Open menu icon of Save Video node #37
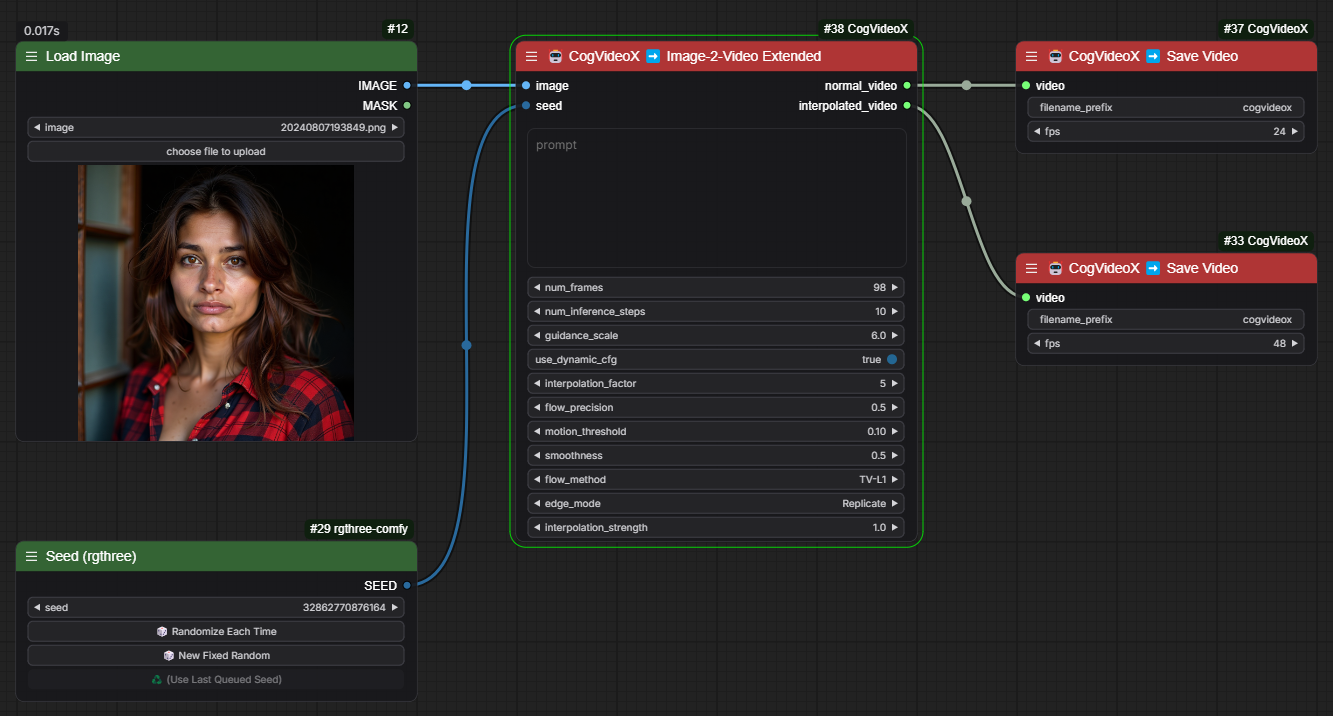Screen dimensions: 1333x716 tap(1031, 56)
